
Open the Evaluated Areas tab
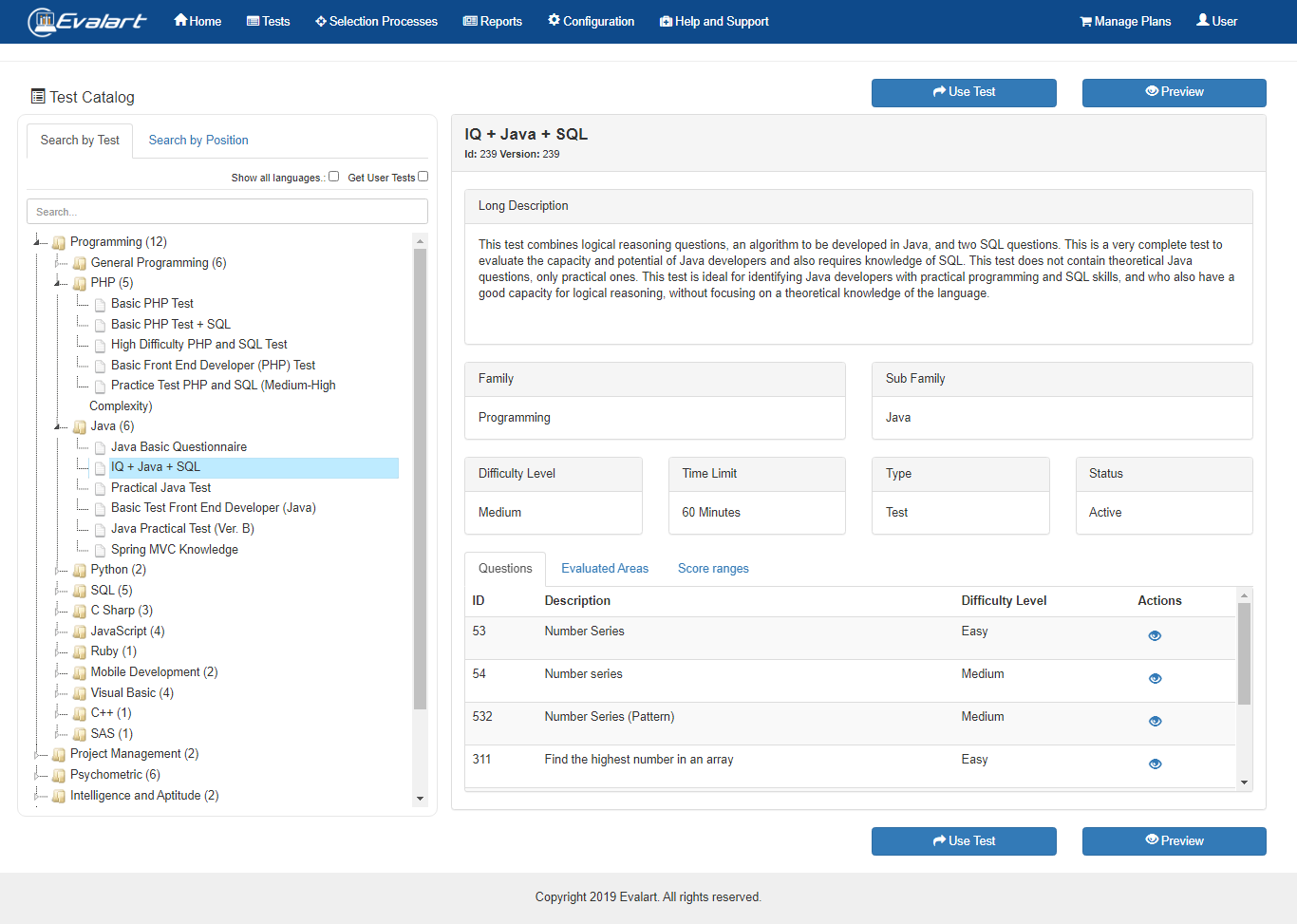coord(605,569)
